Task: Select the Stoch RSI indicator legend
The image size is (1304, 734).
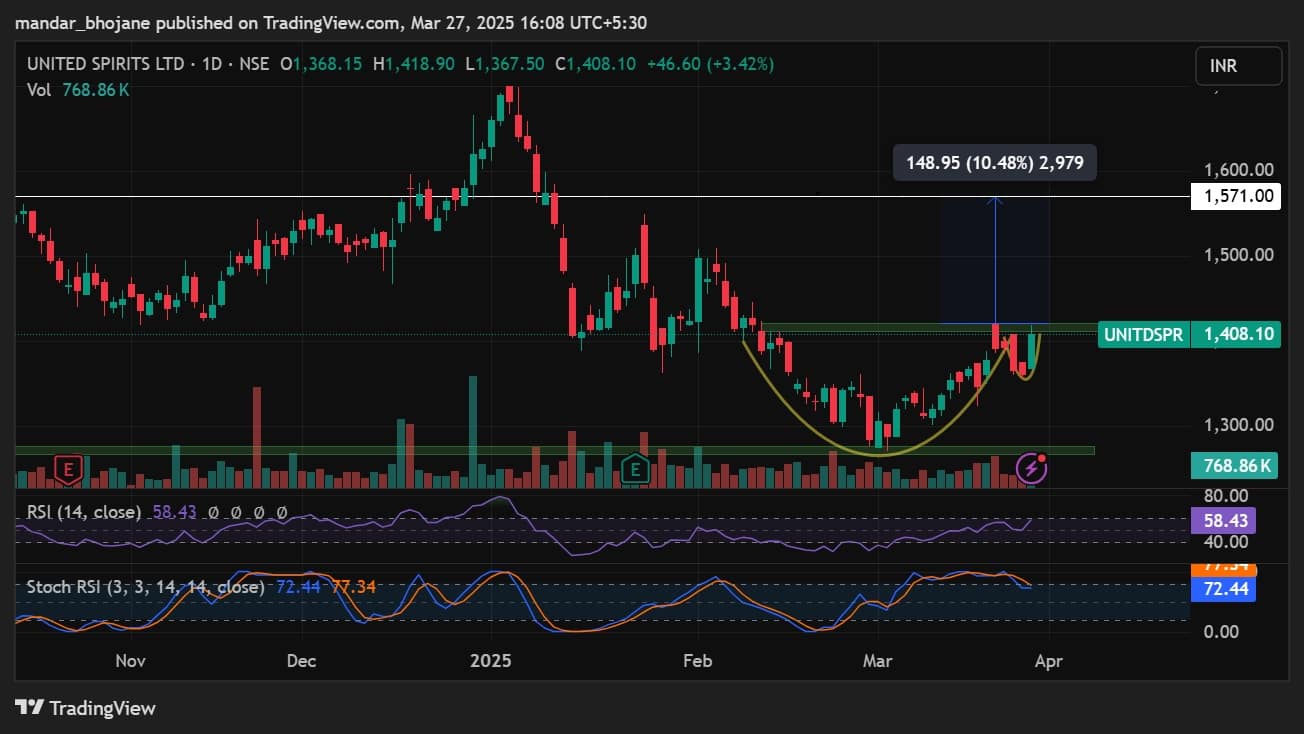Action: (x=140, y=587)
